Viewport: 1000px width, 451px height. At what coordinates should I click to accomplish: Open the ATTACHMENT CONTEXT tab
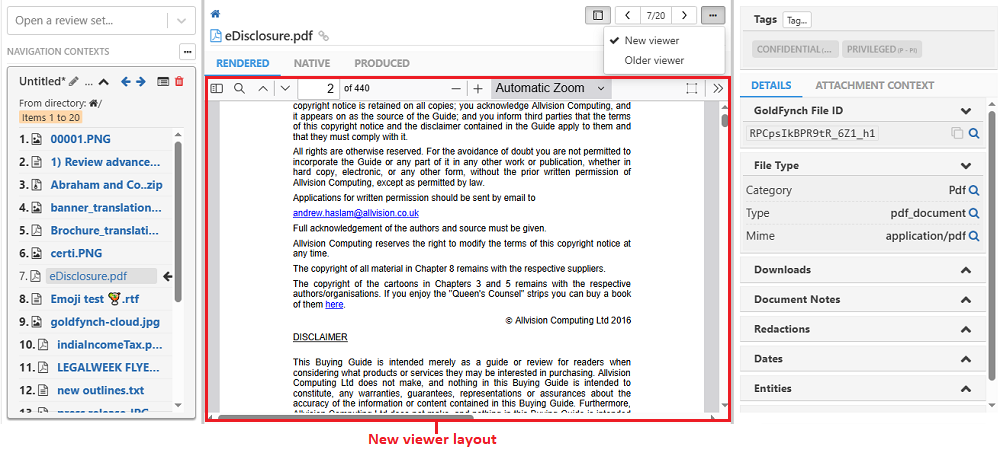874,85
